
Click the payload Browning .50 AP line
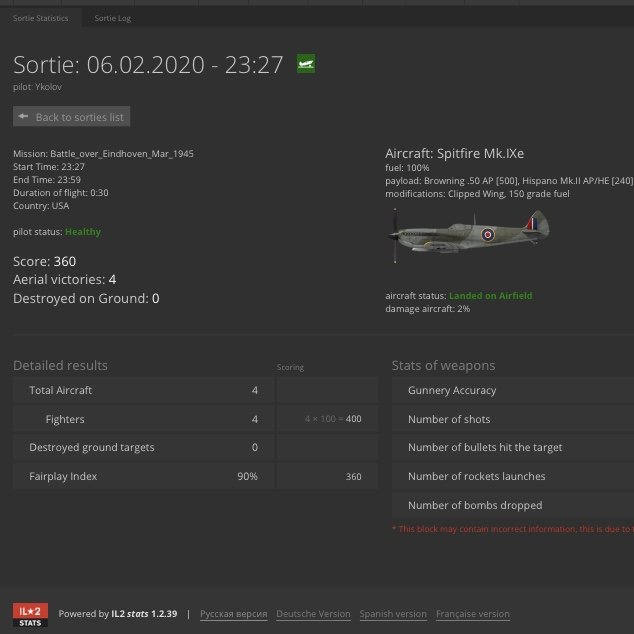509,181
